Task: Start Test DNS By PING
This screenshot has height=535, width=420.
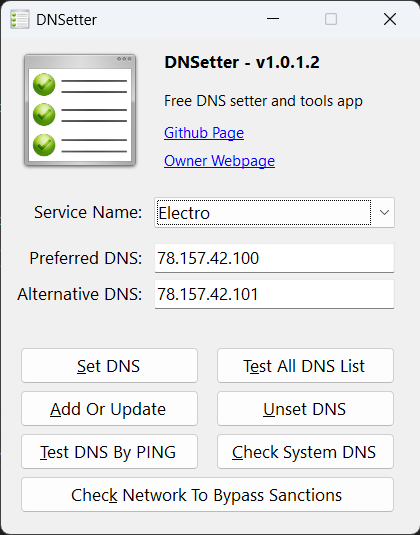Action: 110,452
